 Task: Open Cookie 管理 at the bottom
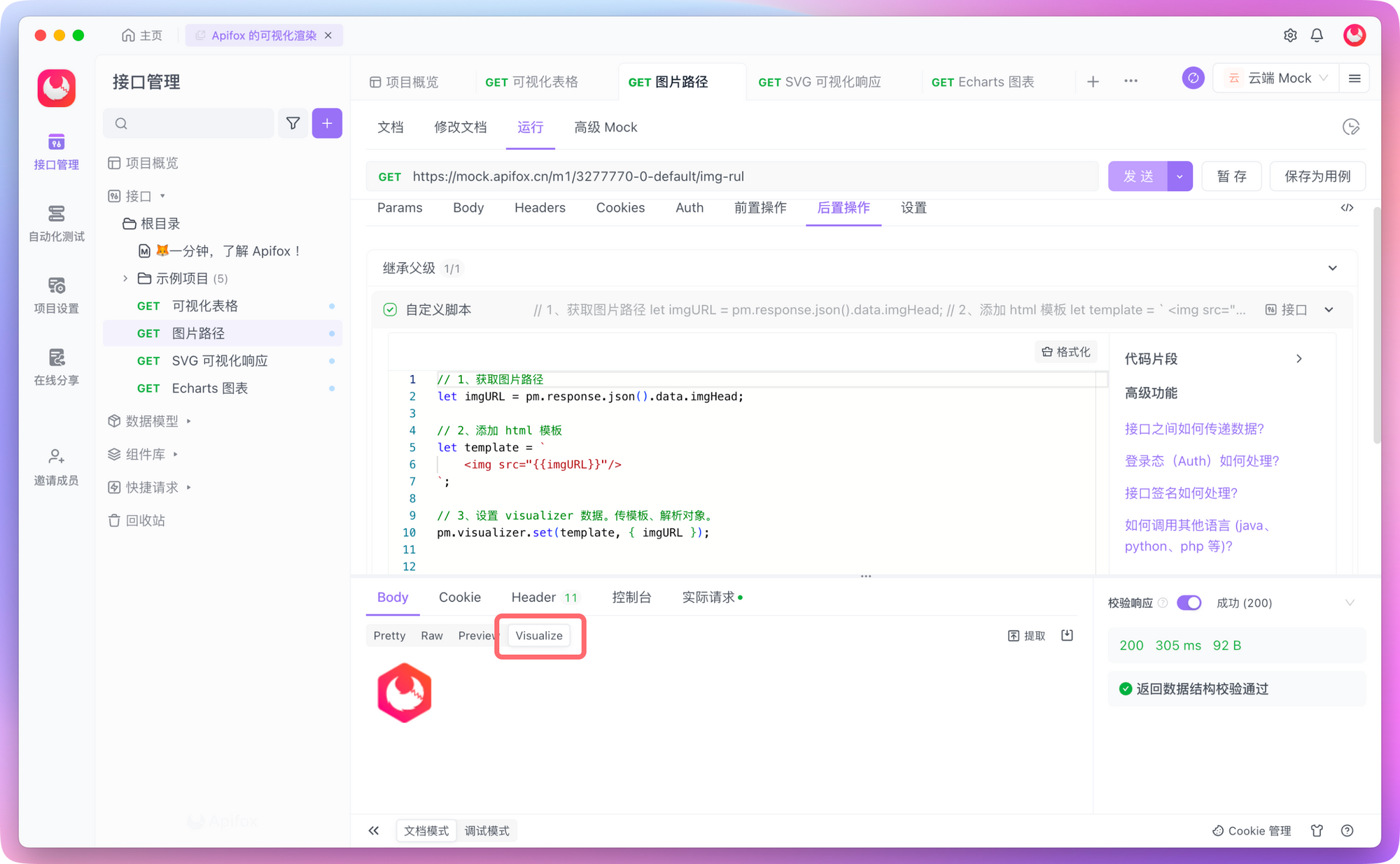[1252, 830]
